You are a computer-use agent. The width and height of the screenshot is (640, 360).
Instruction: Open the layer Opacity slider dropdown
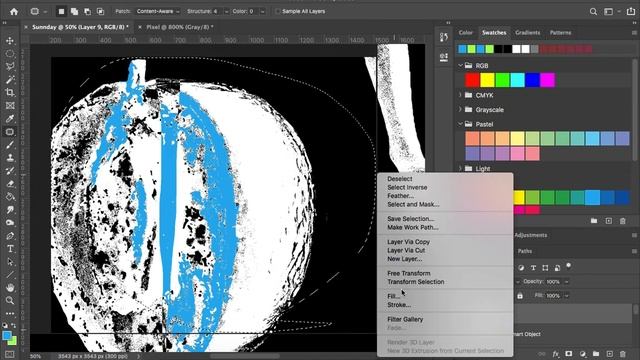tap(567, 282)
